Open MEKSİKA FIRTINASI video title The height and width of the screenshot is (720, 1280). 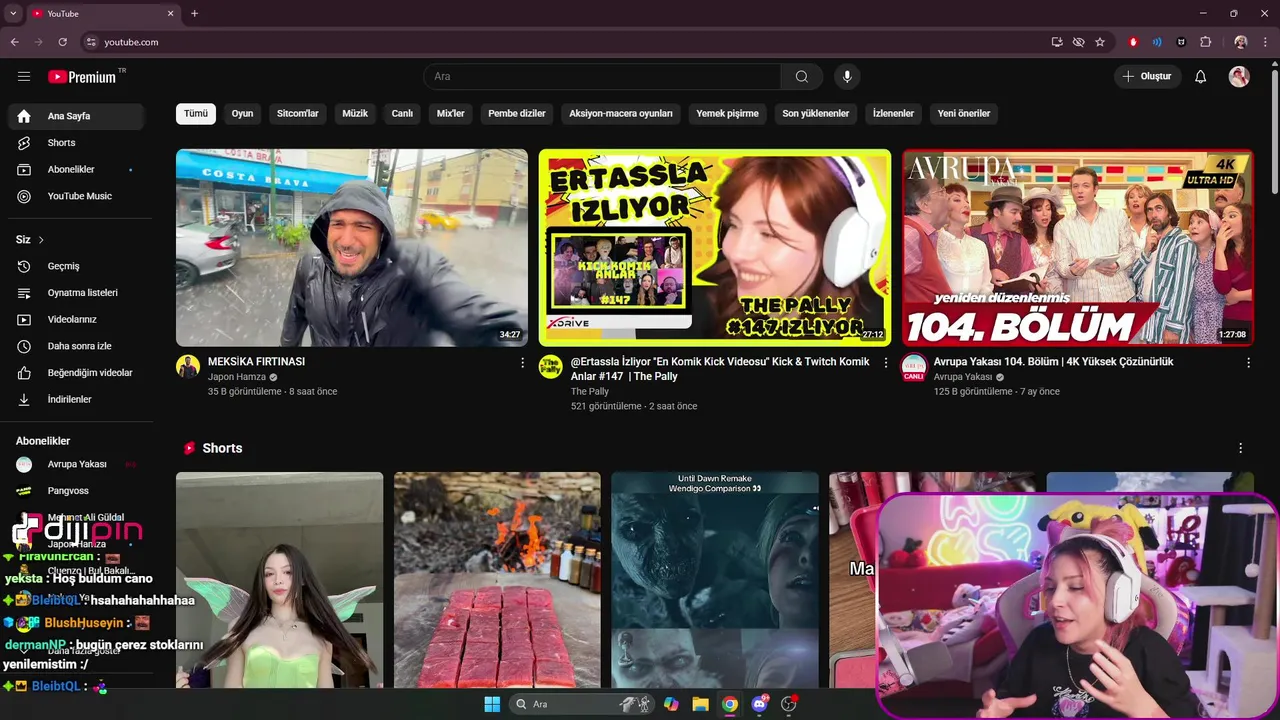click(x=256, y=362)
